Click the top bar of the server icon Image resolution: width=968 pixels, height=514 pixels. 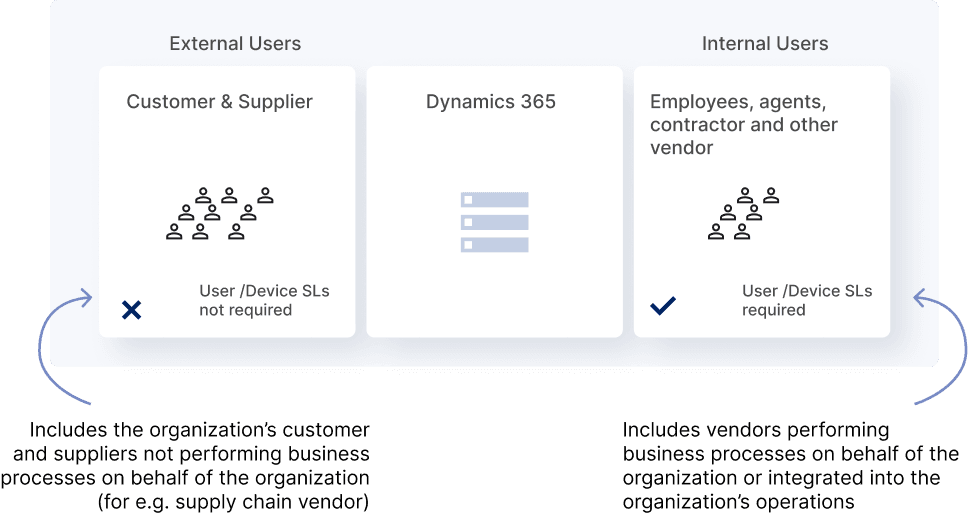pyautogui.click(x=494, y=200)
